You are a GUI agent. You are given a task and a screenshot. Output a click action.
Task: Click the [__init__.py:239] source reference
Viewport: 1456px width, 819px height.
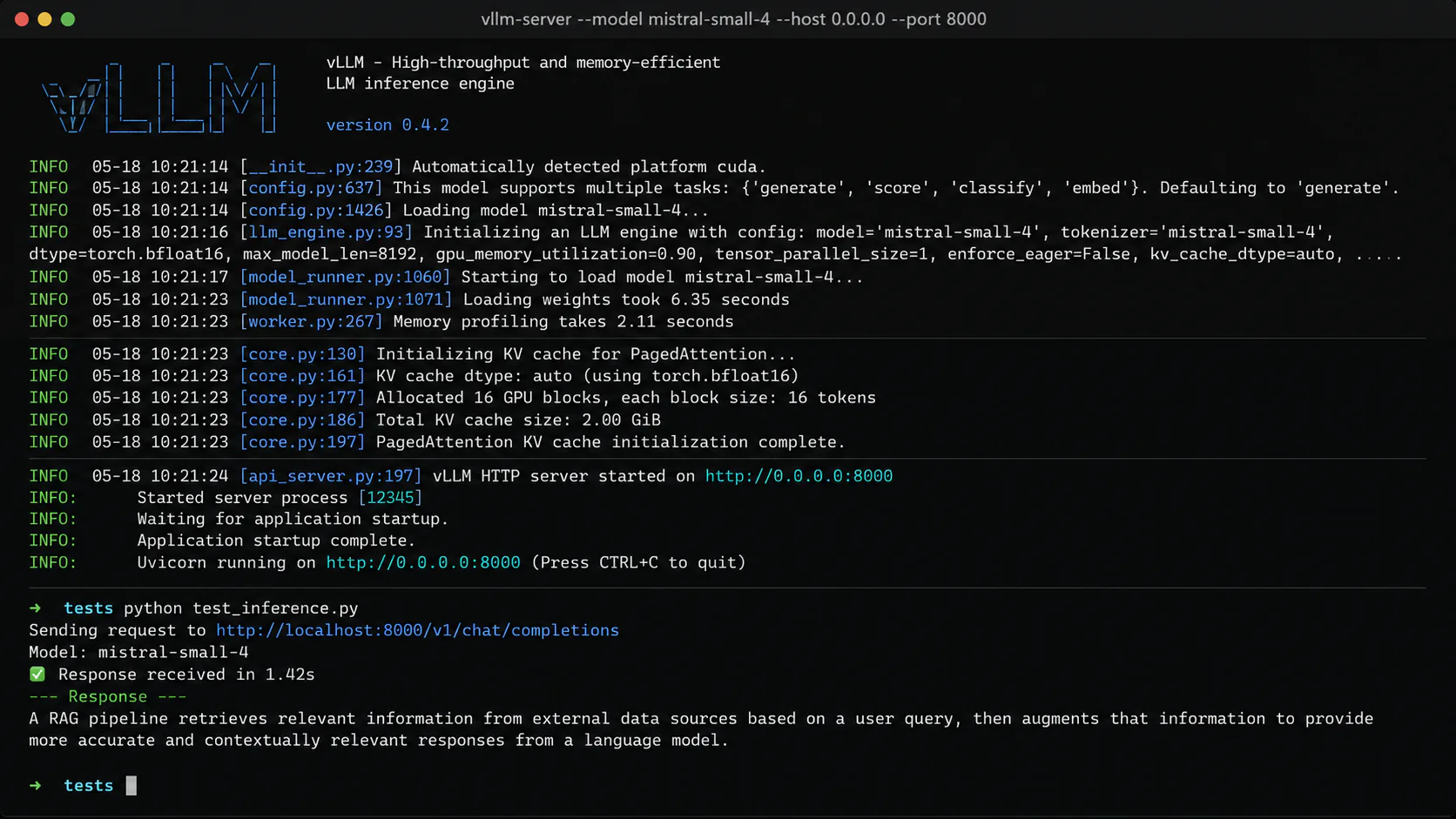[320, 167]
